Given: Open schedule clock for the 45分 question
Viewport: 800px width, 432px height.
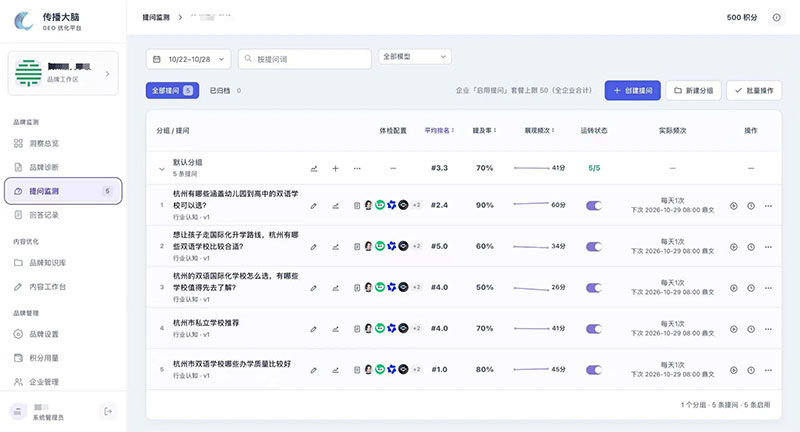Looking at the screenshot, I should tap(751, 370).
